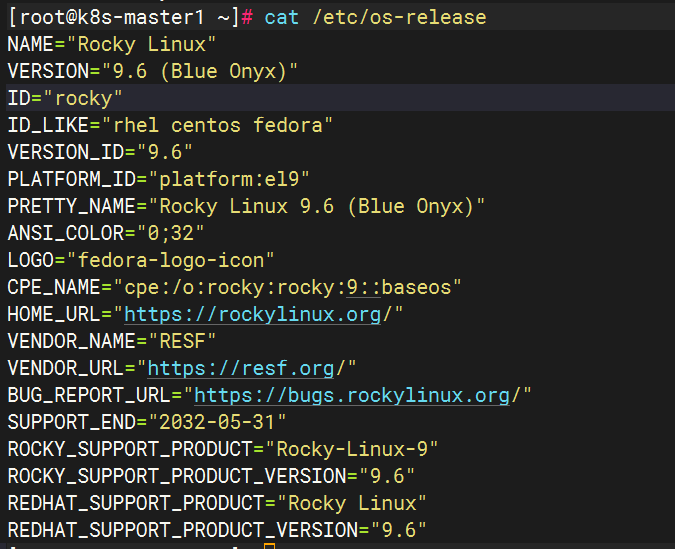Click the line ID_LIKE="rhel centos fedora"
The image size is (675, 549).
[170, 126]
